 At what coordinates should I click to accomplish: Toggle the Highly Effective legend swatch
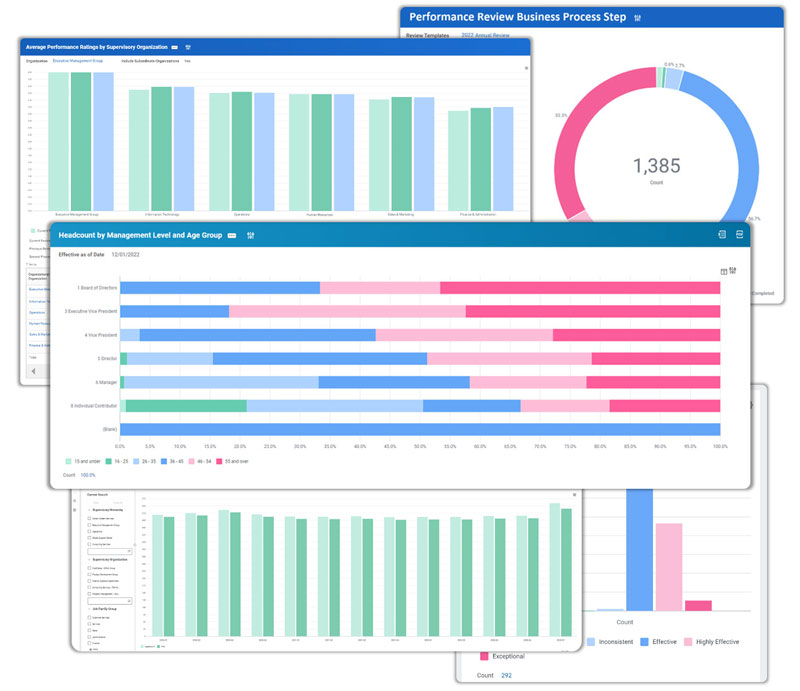tap(688, 642)
